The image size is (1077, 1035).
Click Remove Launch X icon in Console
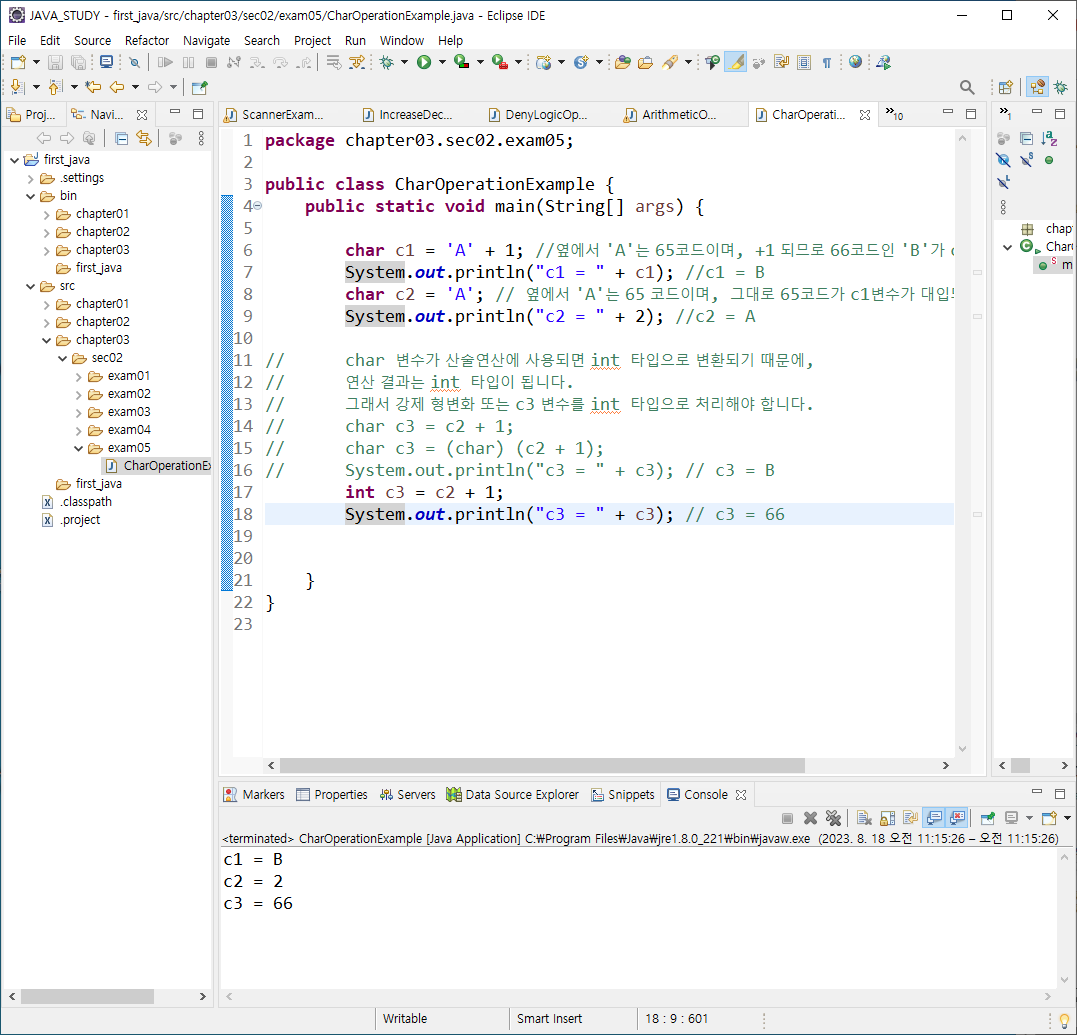[810, 818]
